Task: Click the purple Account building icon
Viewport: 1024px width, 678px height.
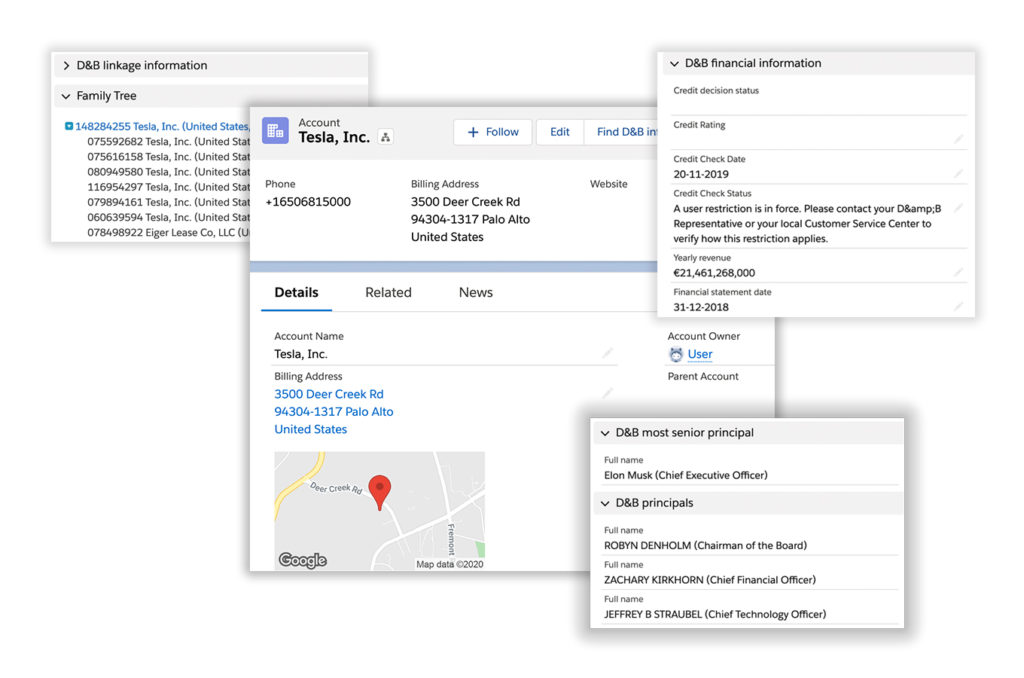Action: 275,131
